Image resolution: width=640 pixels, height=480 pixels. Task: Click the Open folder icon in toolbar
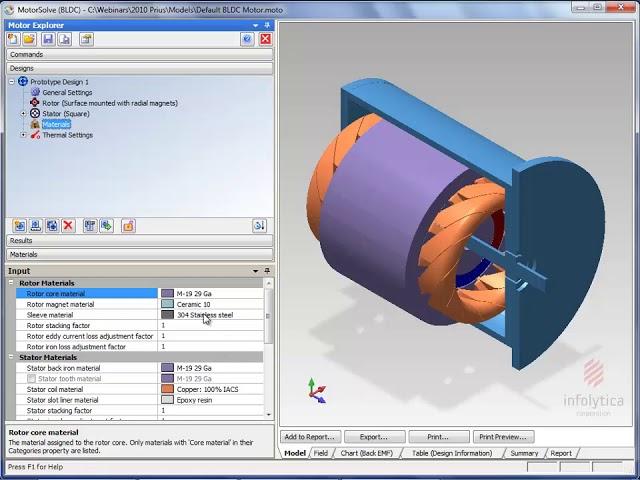(30, 39)
